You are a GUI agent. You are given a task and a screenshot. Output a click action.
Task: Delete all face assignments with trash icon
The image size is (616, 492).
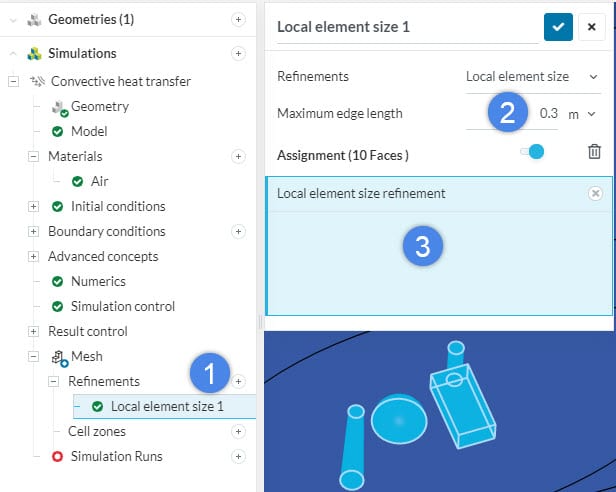coord(594,152)
